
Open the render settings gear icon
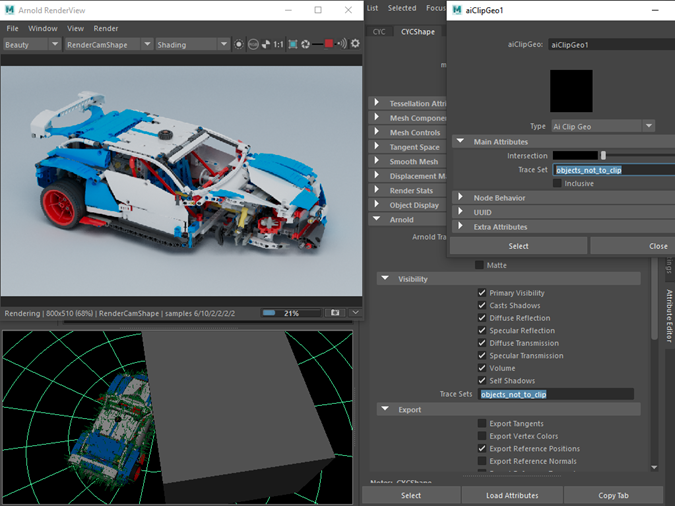355,43
